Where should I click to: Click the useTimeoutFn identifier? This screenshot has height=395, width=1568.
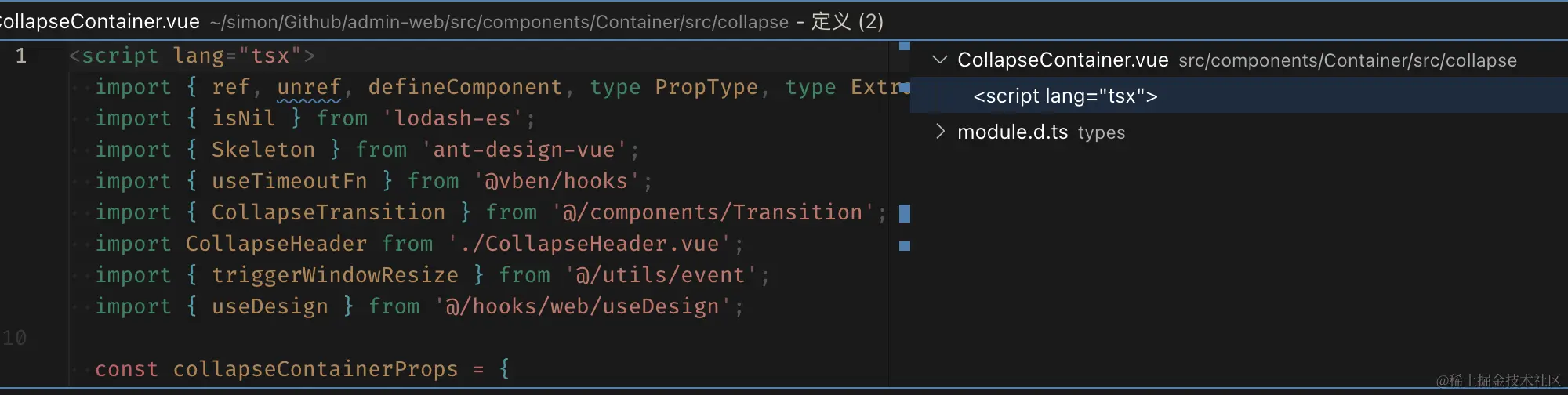pyautogui.click(x=289, y=181)
